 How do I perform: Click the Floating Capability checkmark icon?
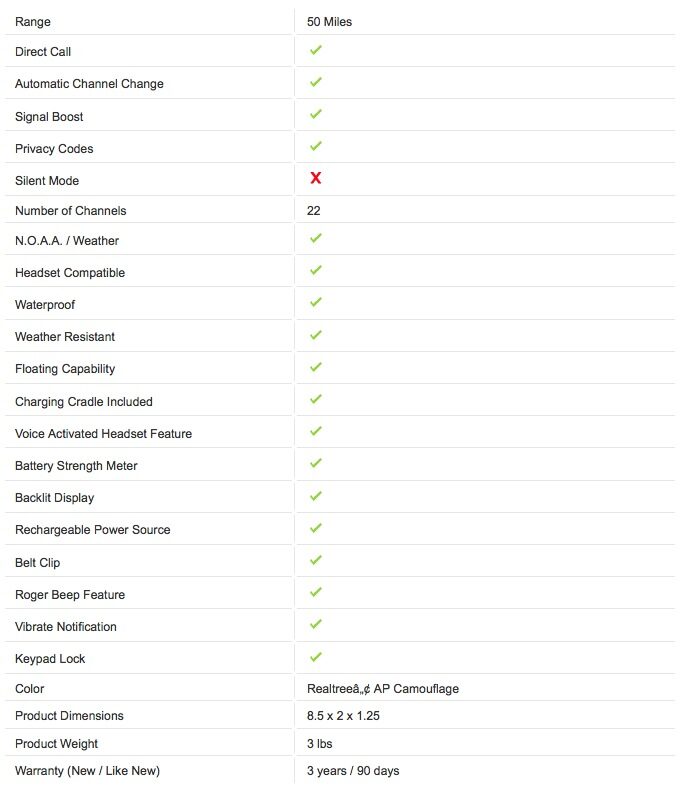tap(315, 367)
